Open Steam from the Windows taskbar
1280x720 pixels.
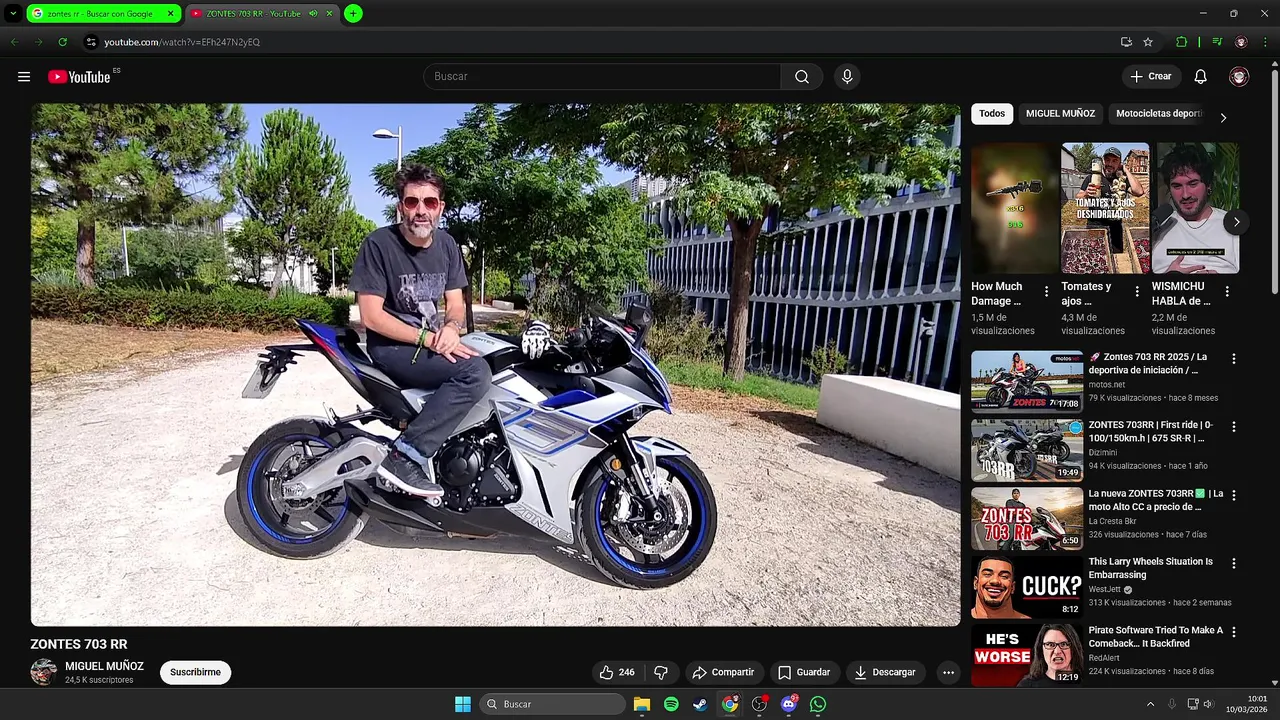click(700, 704)
